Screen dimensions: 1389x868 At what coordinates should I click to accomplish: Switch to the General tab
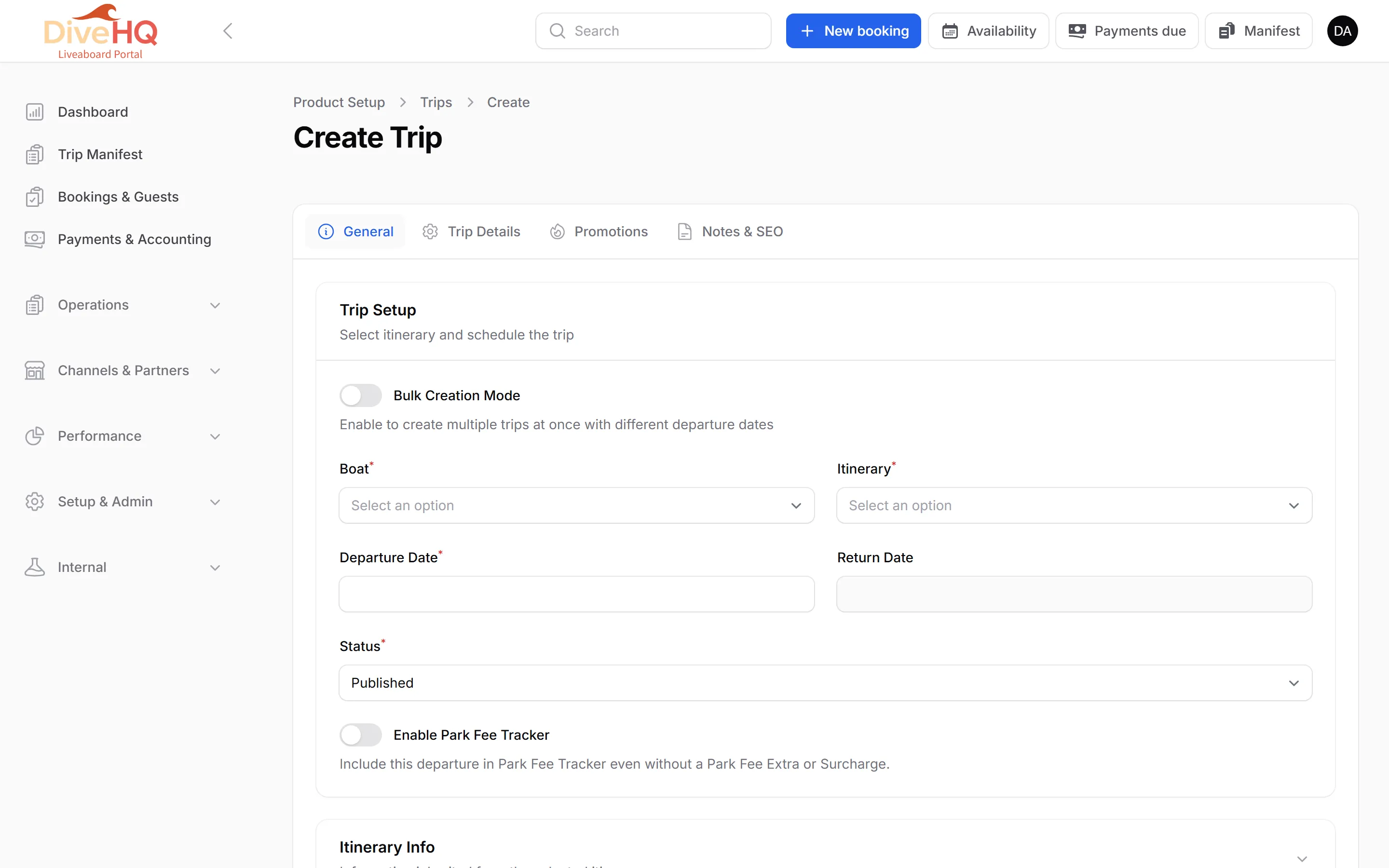click(x=355, y=231)
